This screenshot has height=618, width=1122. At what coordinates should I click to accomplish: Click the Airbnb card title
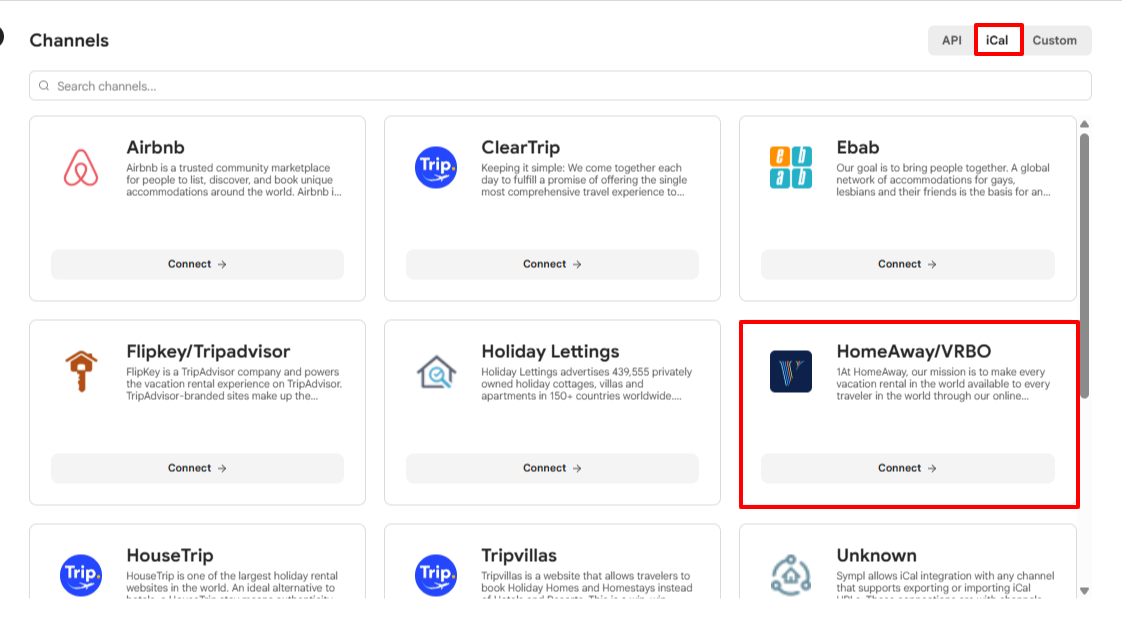[155, 147]
